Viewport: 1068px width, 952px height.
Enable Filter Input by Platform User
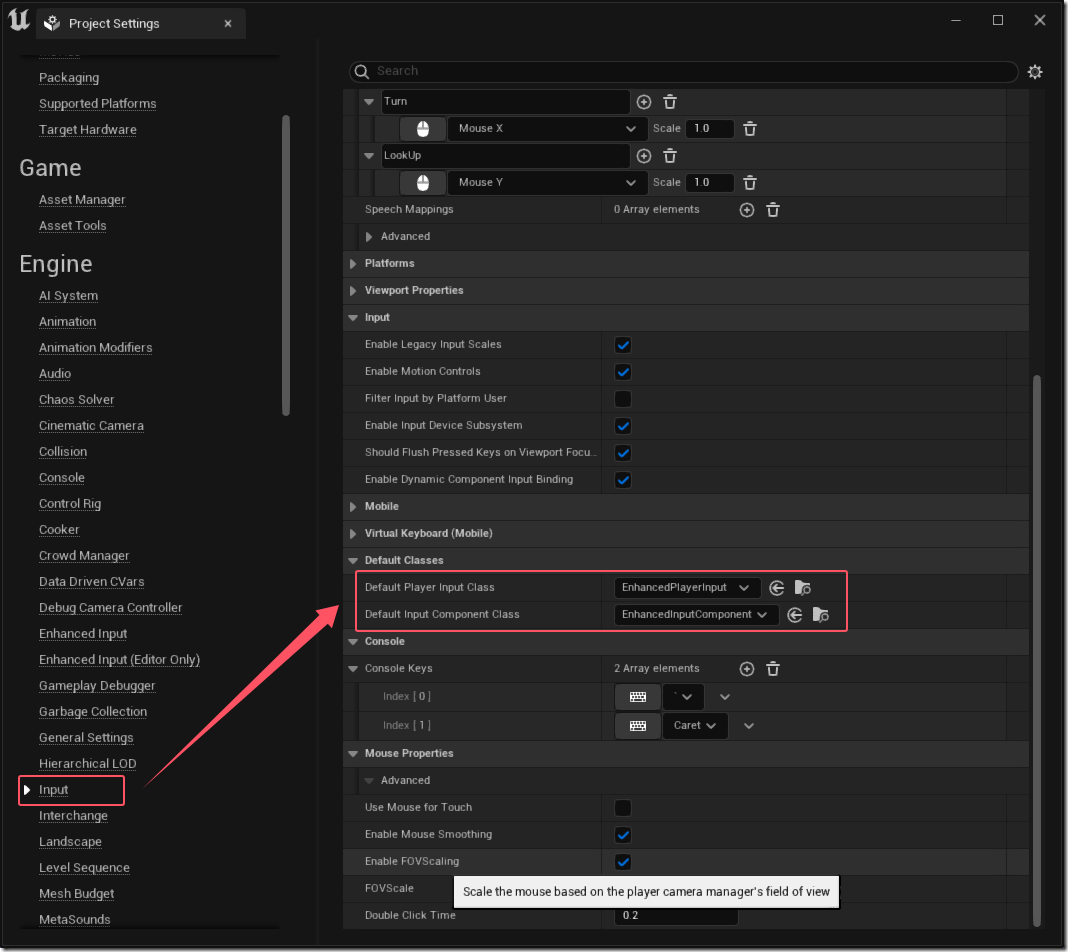623,398
